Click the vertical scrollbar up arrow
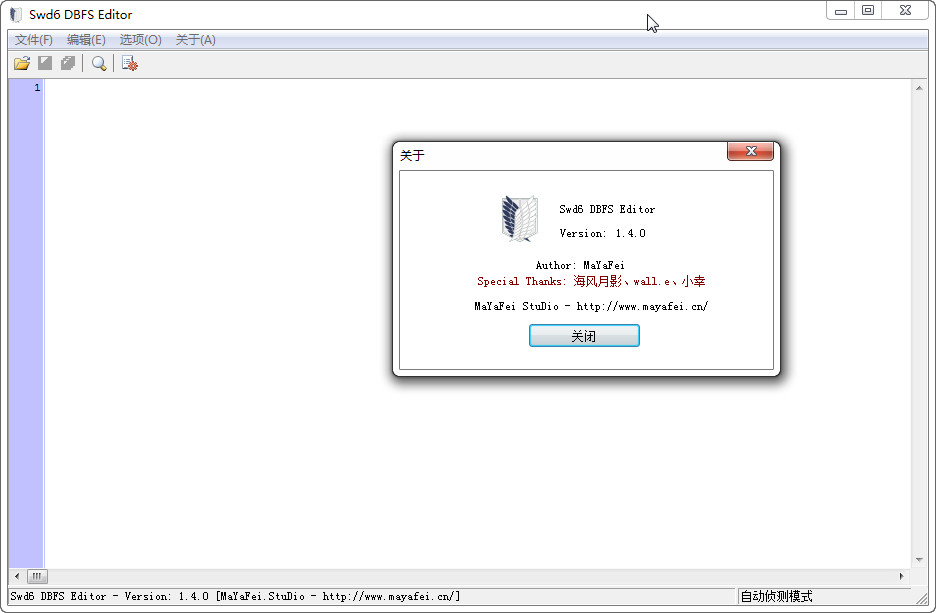Screen dimensions: 936x613 tap(919, 89)
